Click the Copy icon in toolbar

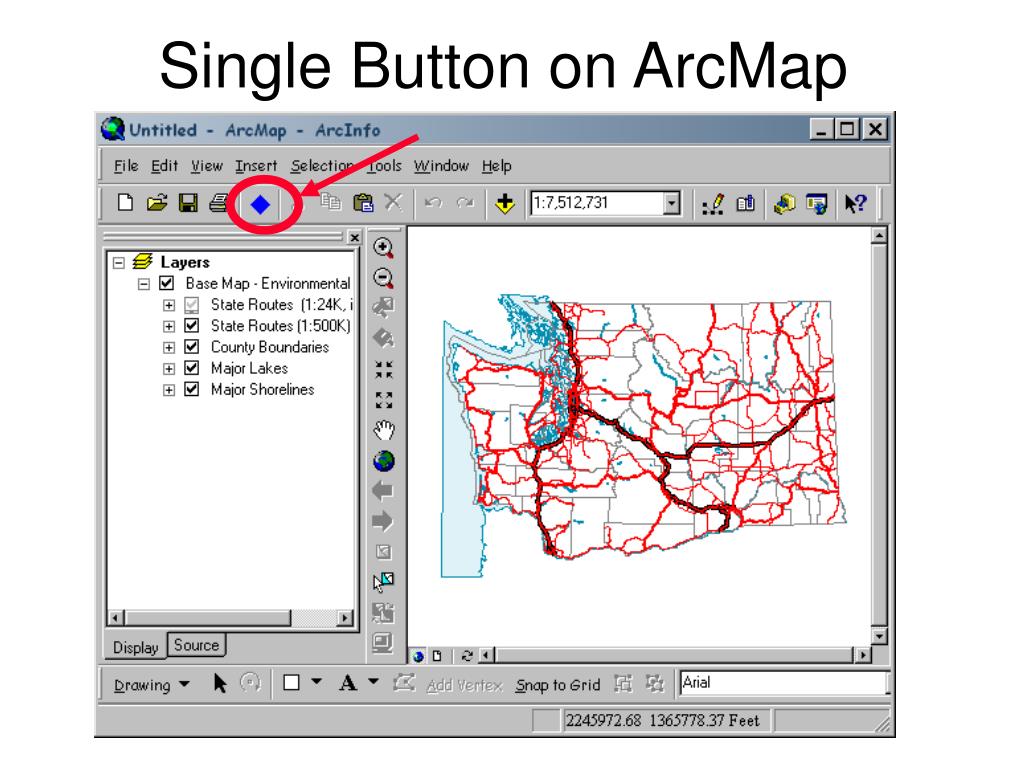pyautogui.click(x=331, y=202)
